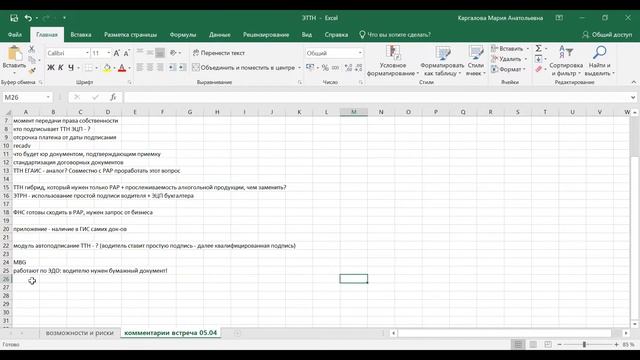
Task: Toggle align text left
Action: click(140, 67)
